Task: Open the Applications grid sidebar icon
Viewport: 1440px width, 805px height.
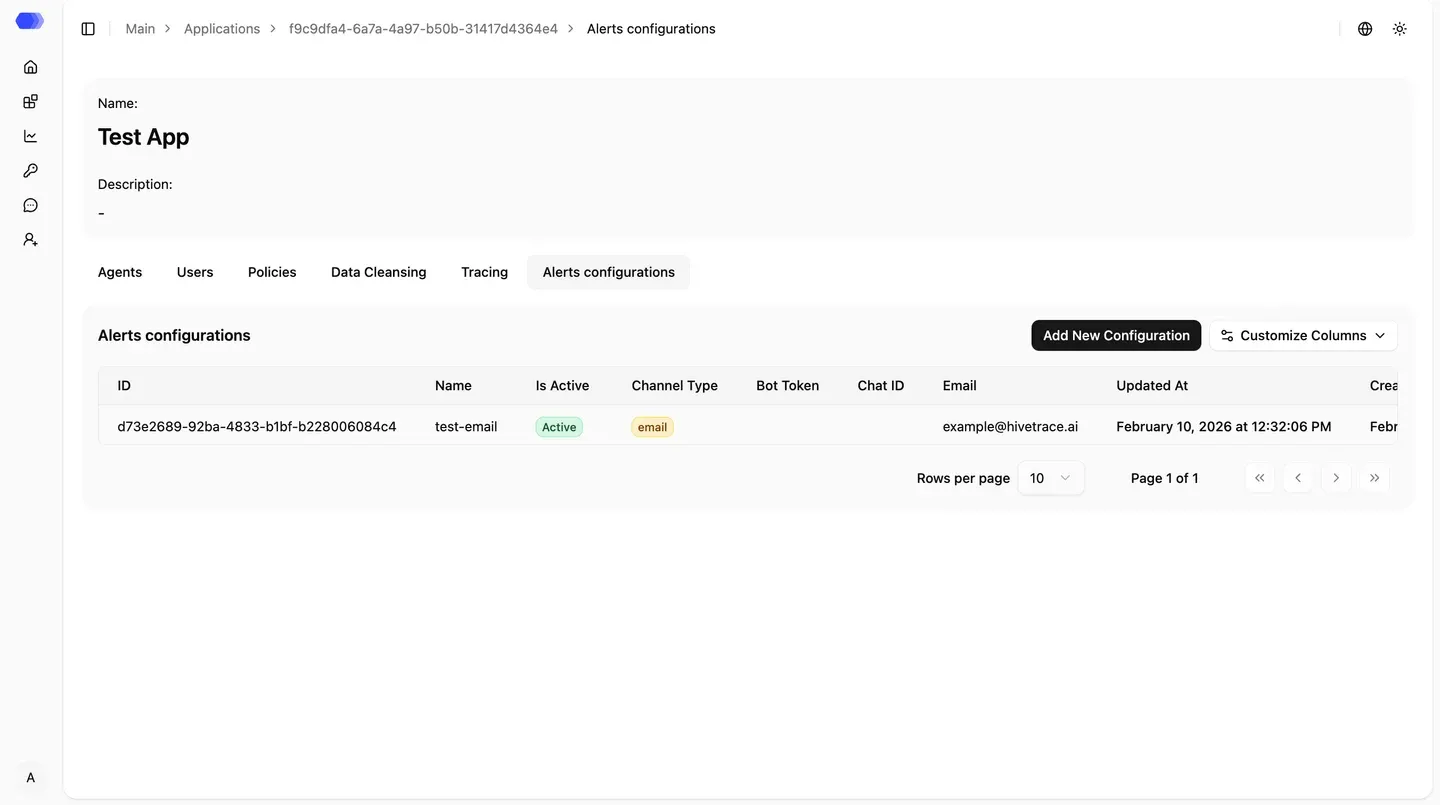Action: [31, 101]
